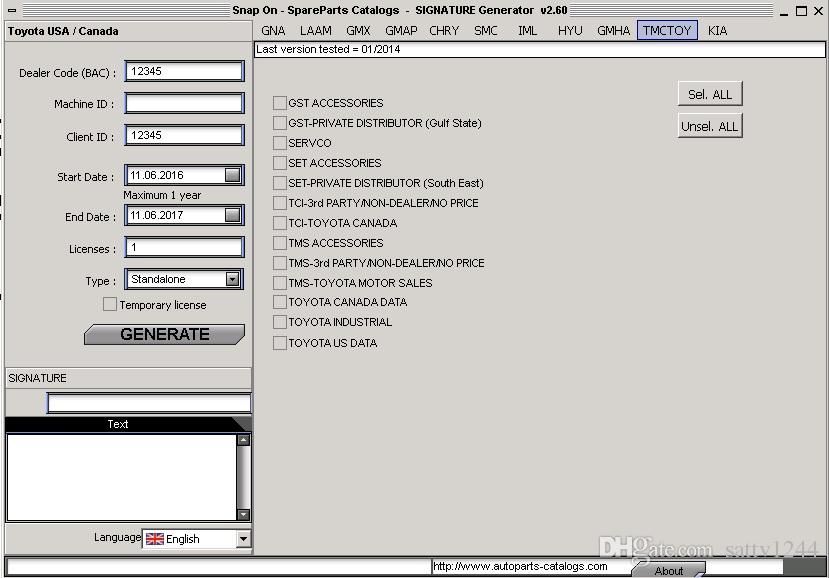This screenshot has width=829, height=578.
Task: Select the GMX tab
Action: 358,31
